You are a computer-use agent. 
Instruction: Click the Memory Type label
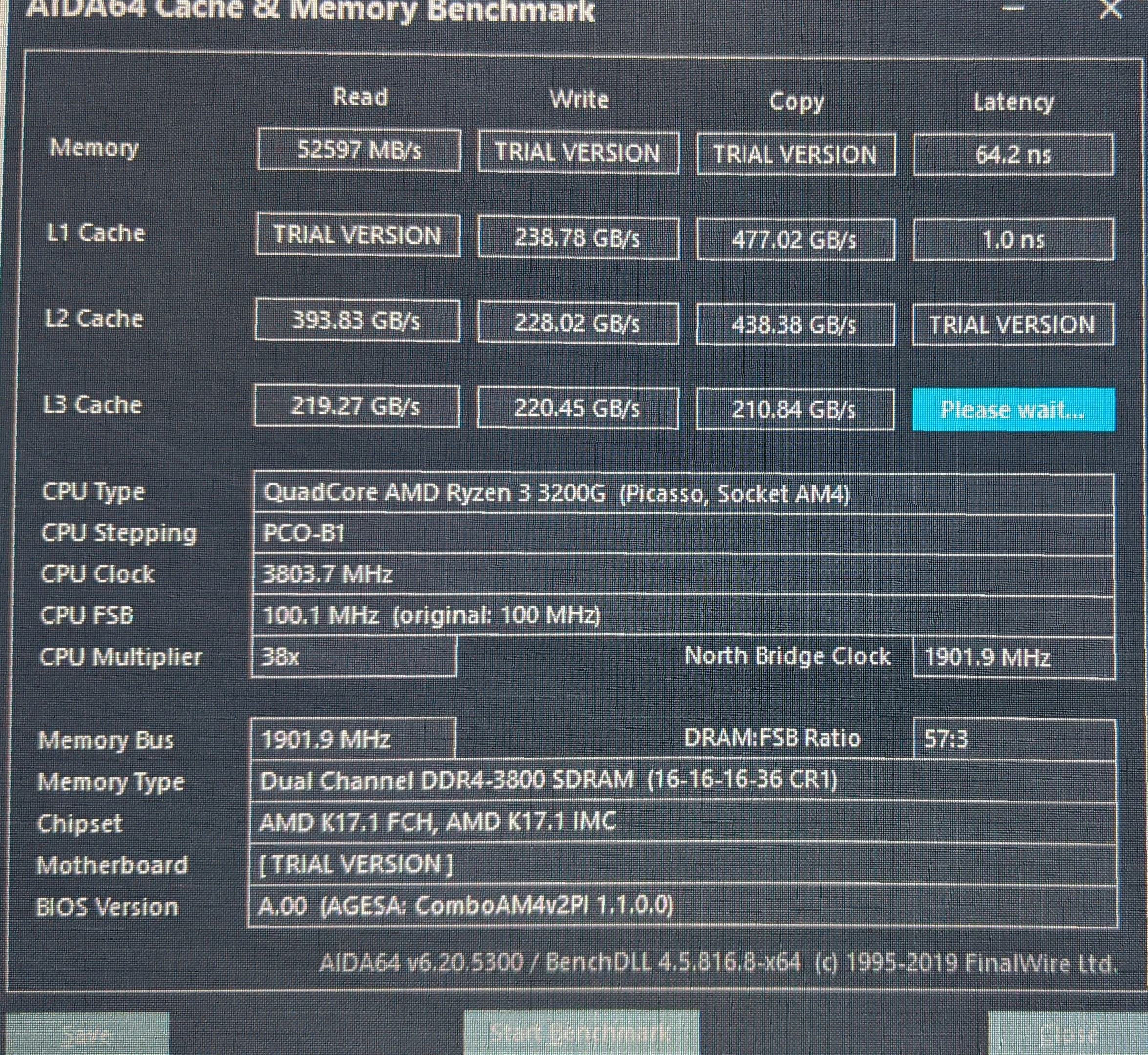111,782
